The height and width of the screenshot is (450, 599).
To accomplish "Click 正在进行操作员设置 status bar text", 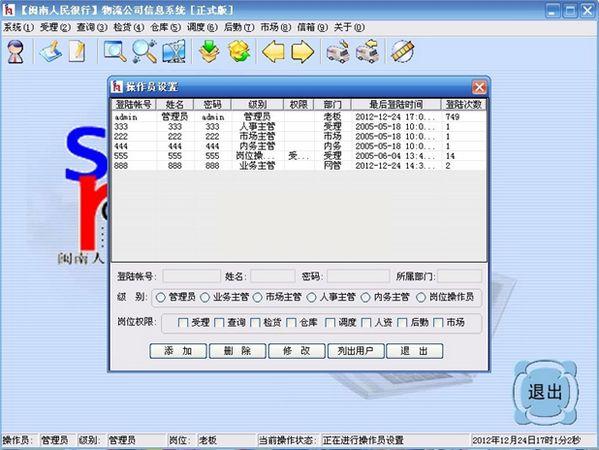I will click(363, 440).
